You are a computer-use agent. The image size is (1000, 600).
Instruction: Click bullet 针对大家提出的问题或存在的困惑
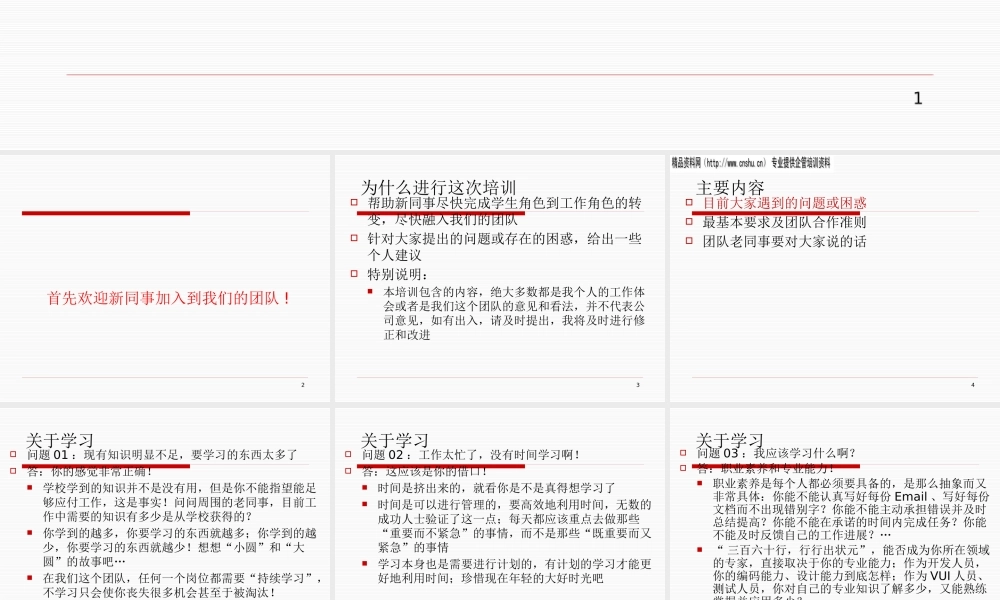click(504, 247)
